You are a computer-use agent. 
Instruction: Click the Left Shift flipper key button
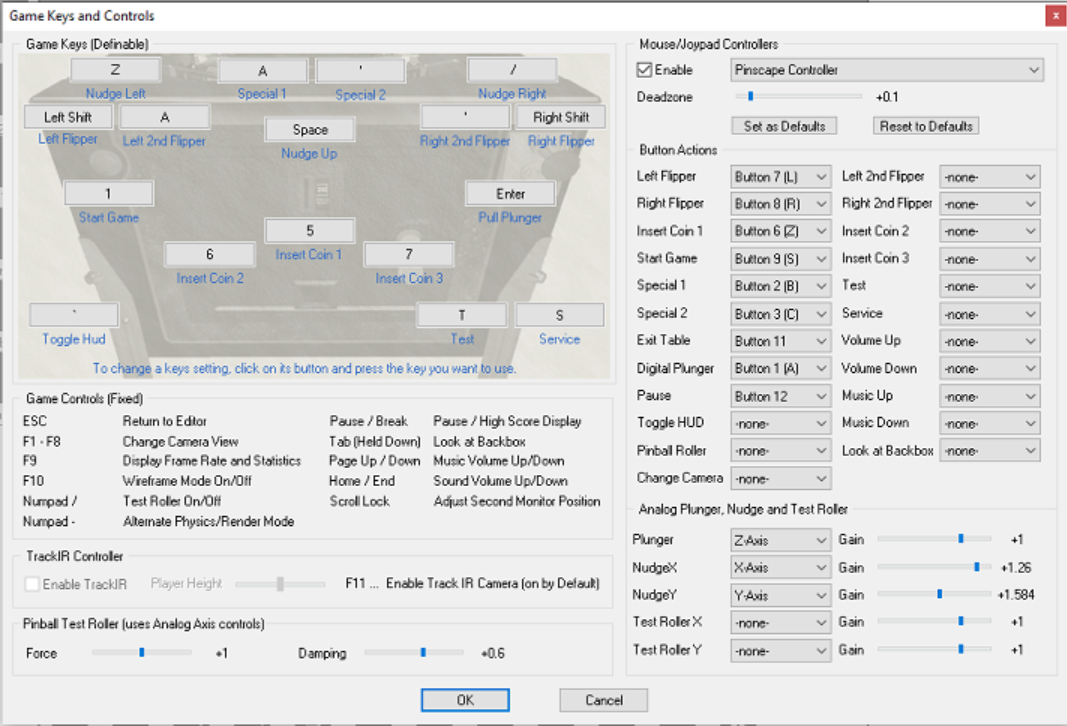pos(68,117)
